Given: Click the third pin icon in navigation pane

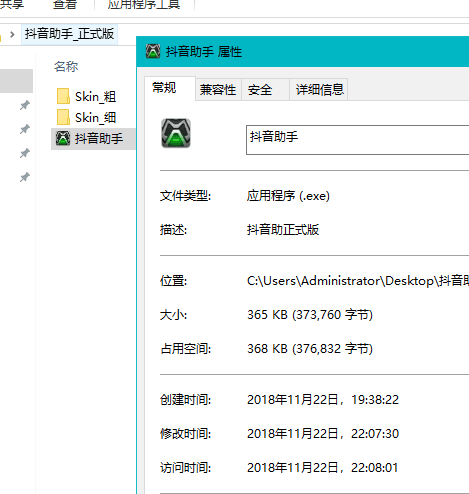Looking at the screenshot, I should coord(25,153).
